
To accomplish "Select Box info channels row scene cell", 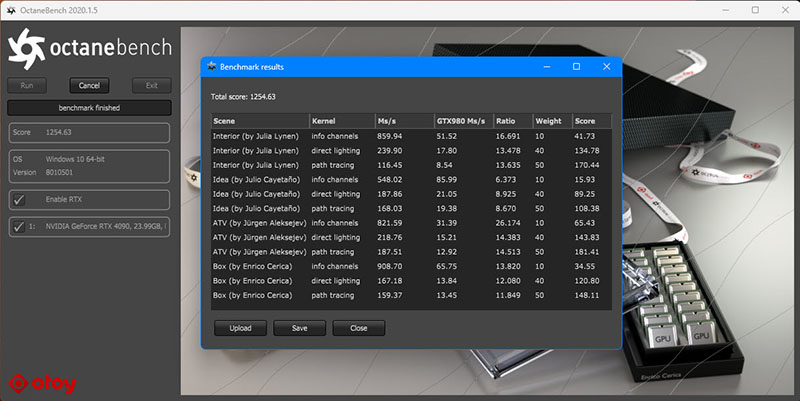I will point(253,266).
